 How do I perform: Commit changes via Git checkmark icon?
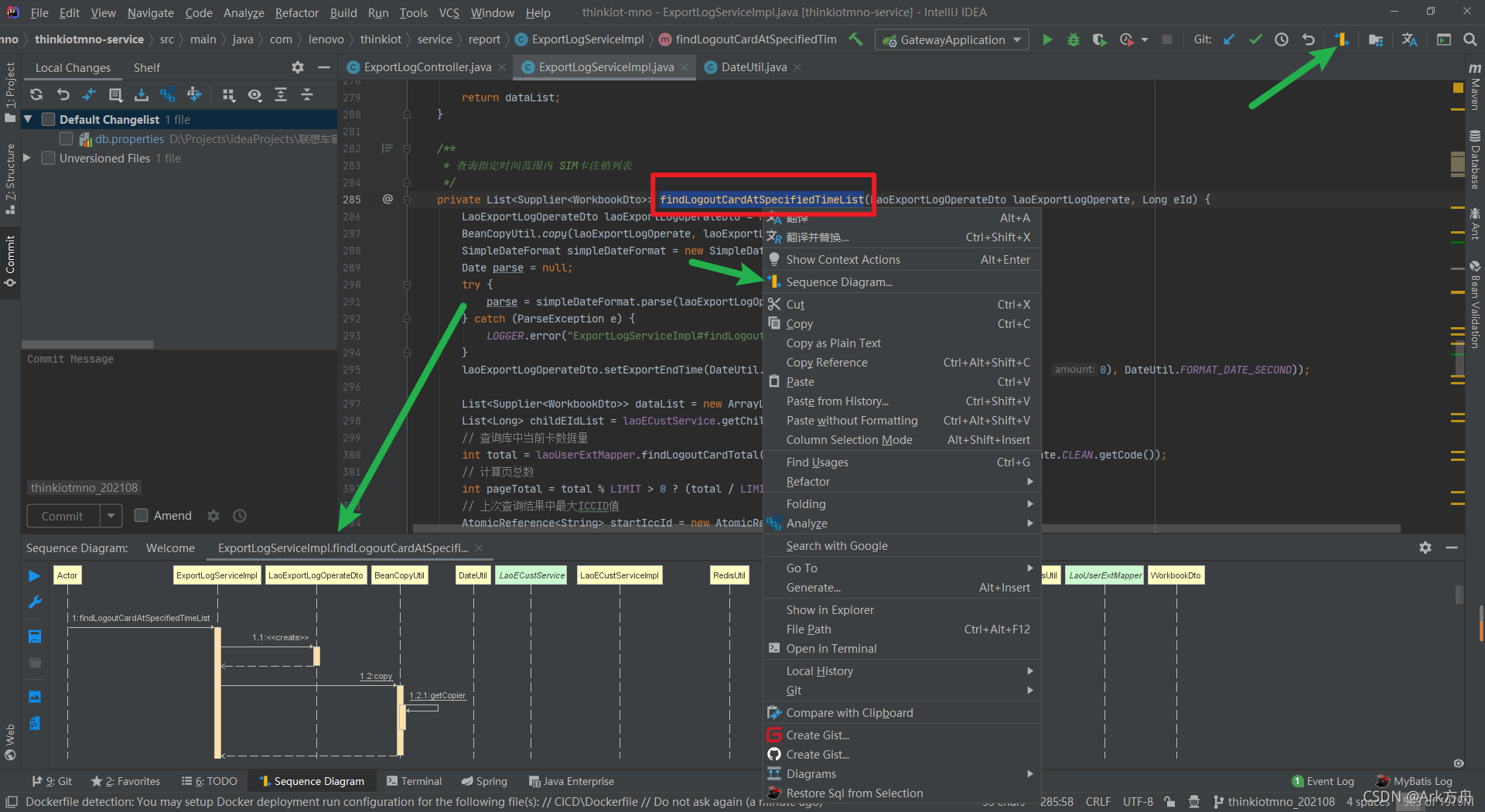click(1255, 39)
